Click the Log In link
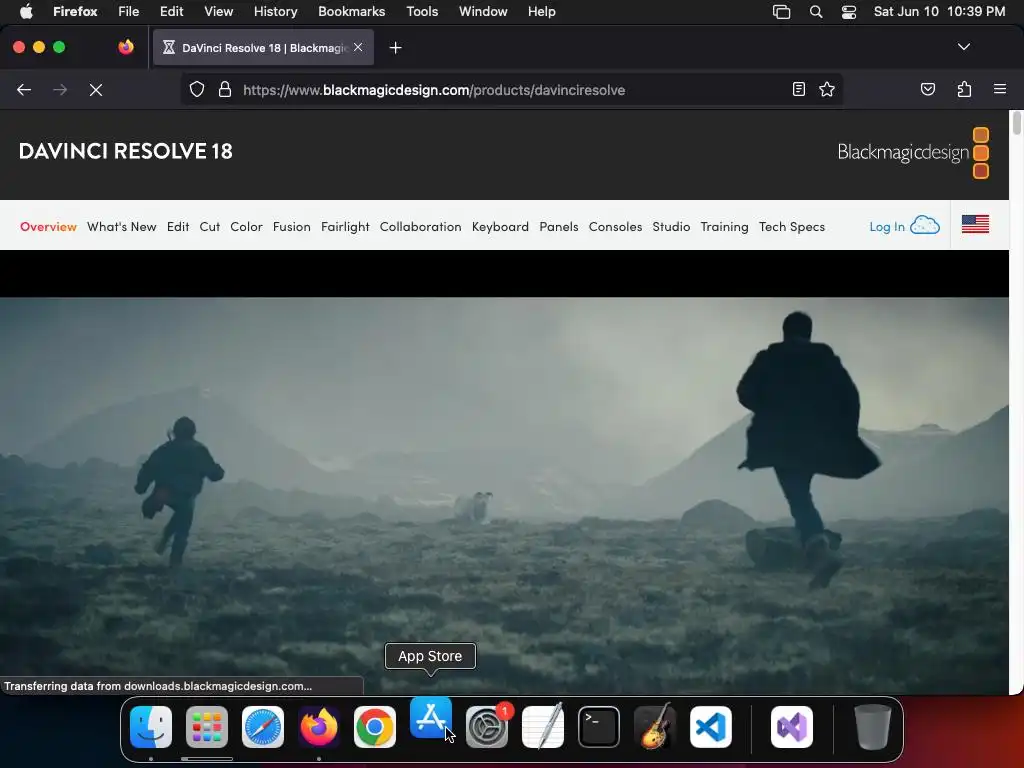The height and width of the screenshot is (768, 1024). [886, 227]
